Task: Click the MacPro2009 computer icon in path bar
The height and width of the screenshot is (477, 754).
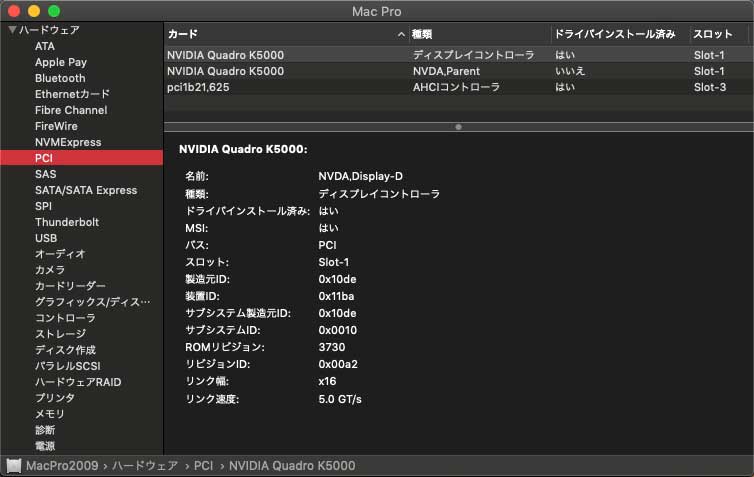Action: pyautogui.click(x=14, y=465)
